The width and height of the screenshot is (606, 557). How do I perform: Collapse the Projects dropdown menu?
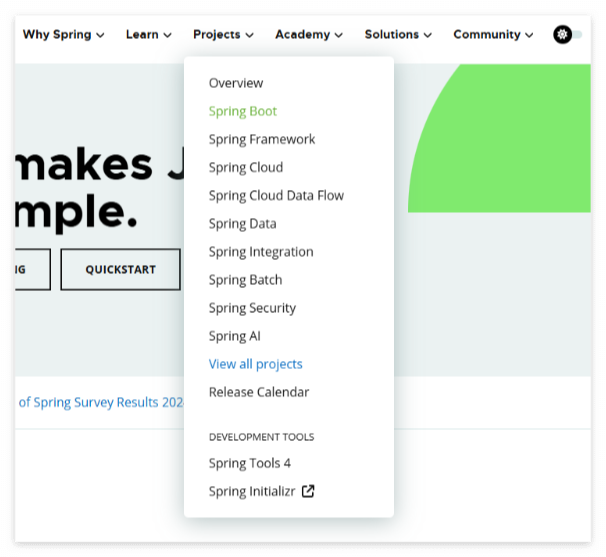[223, 34]
